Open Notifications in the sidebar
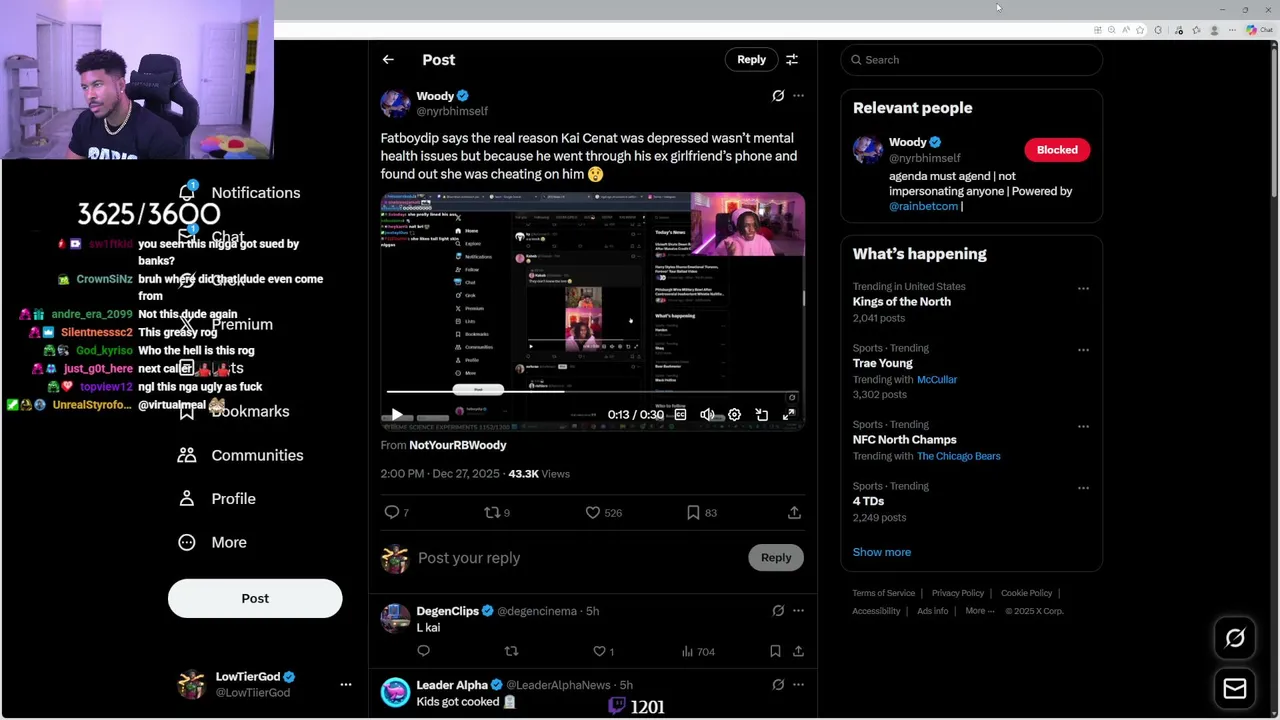Screen dimensions: 1280x720 239,192
